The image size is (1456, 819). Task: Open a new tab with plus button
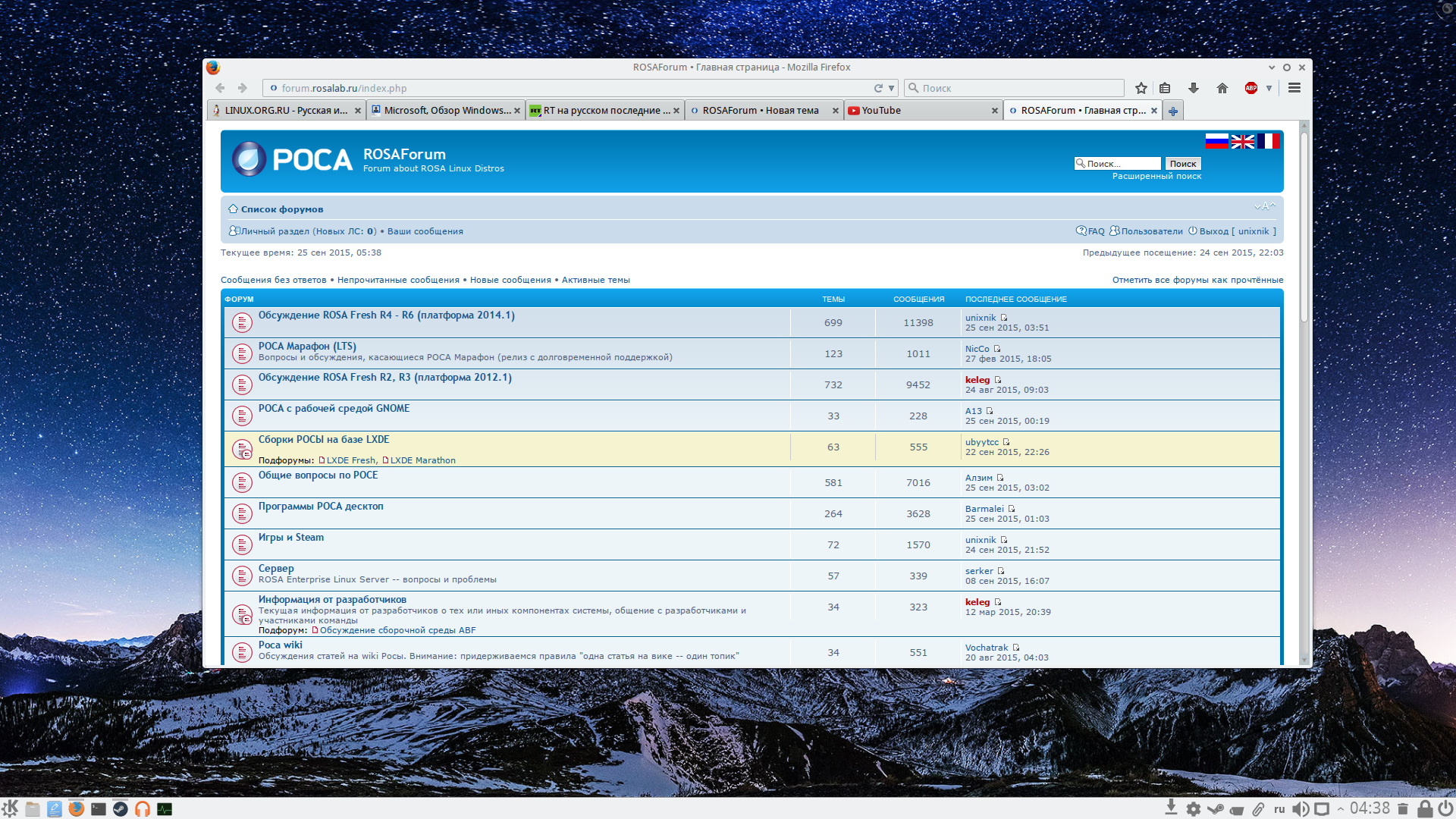point(1173,111)
